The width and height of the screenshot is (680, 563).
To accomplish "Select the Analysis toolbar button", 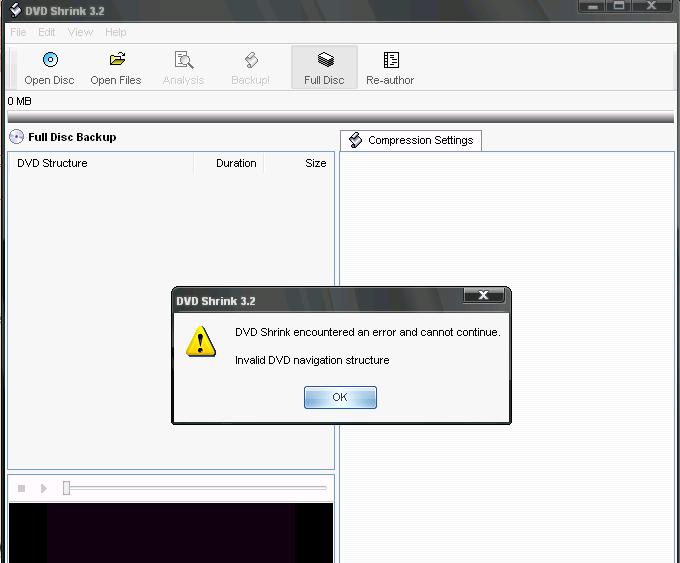I will 183,68.
